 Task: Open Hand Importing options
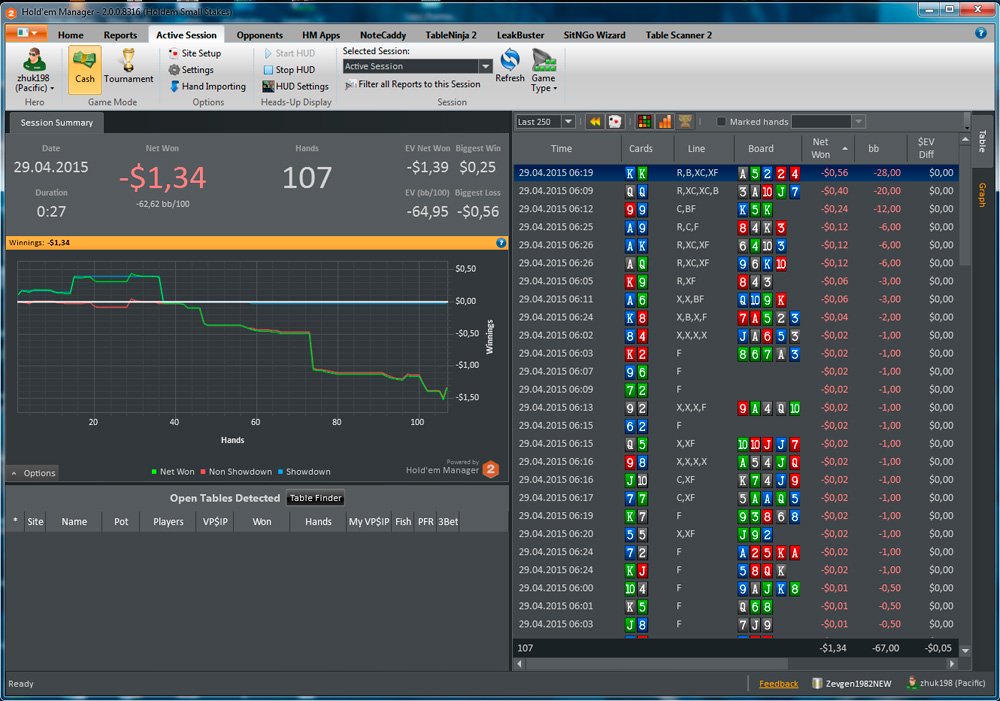point(208,86)
